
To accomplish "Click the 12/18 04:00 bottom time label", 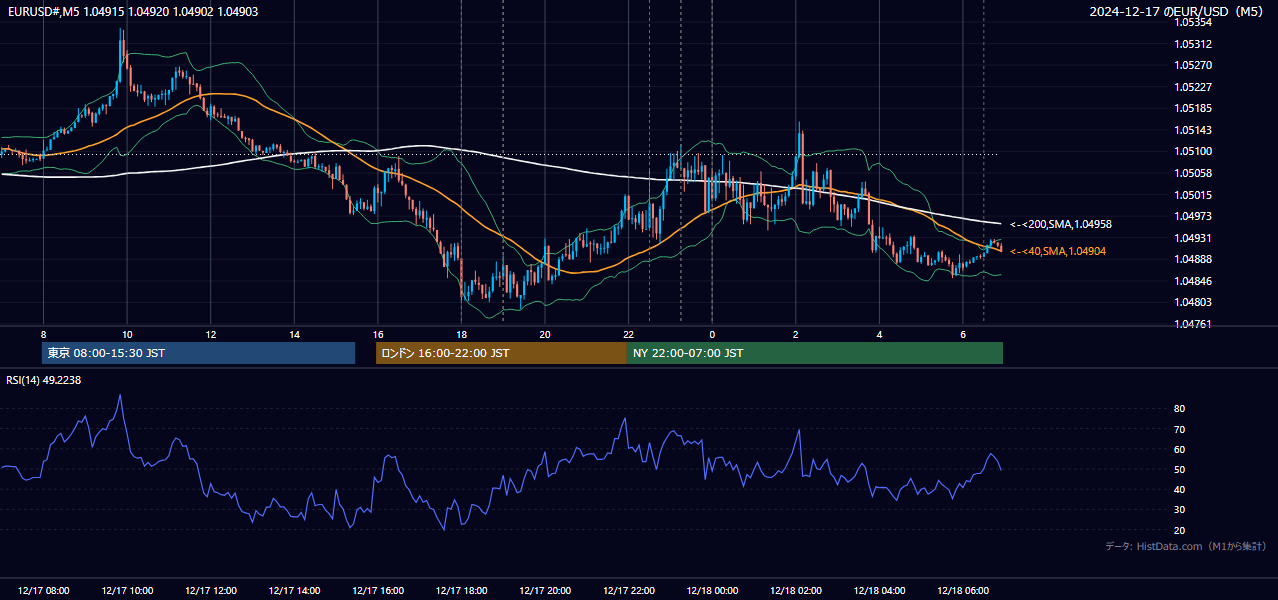I will tap(879, 591).
